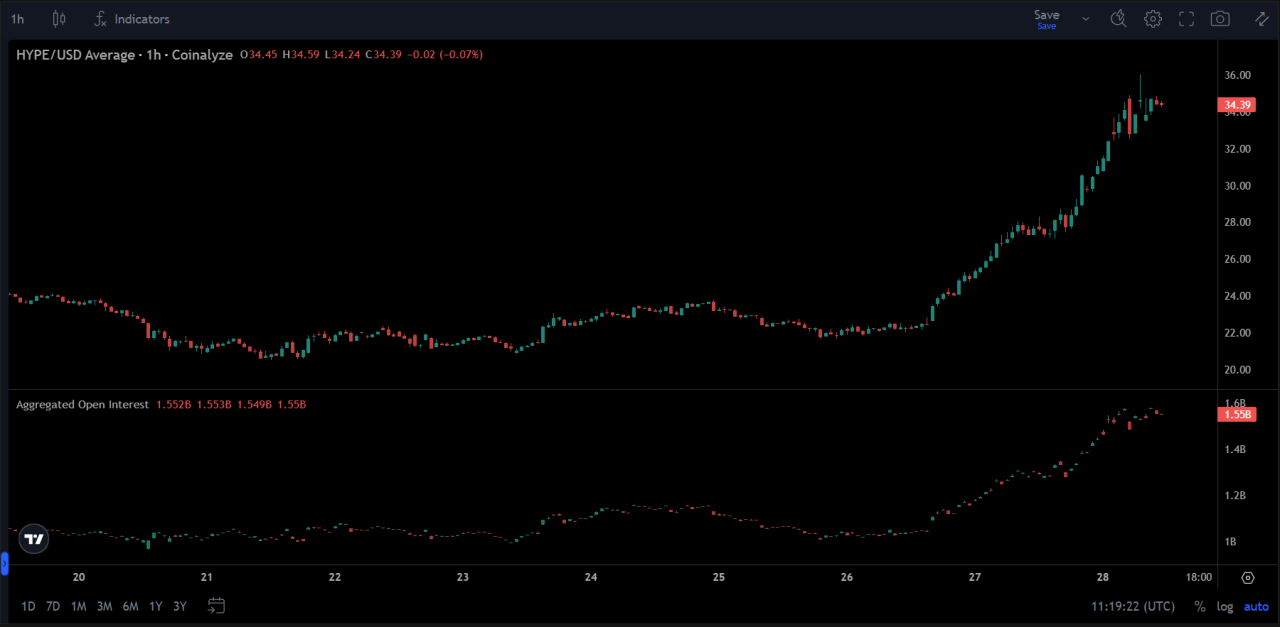Open chart settings gear
The height and width of the screenshot is (627, 1280).
pyautogui.click(x=1153, y=19)
